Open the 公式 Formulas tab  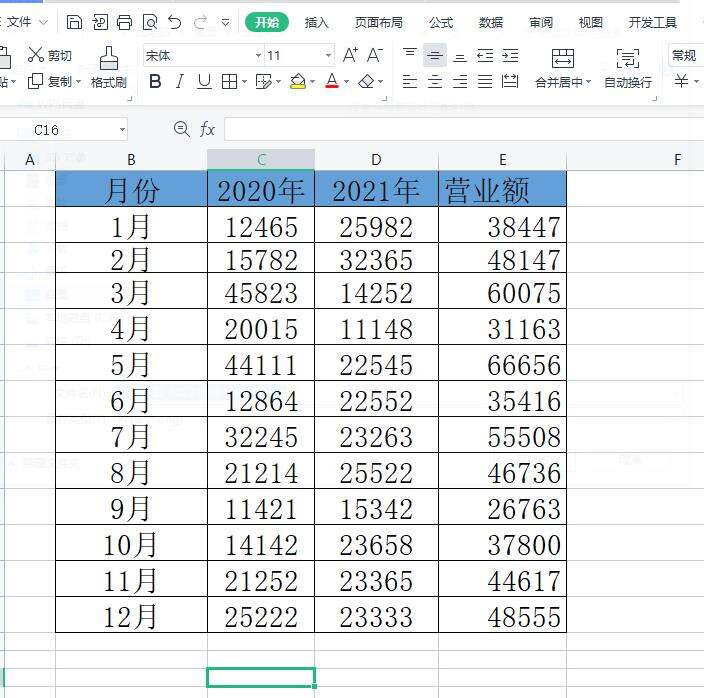(x=441, y=22)
